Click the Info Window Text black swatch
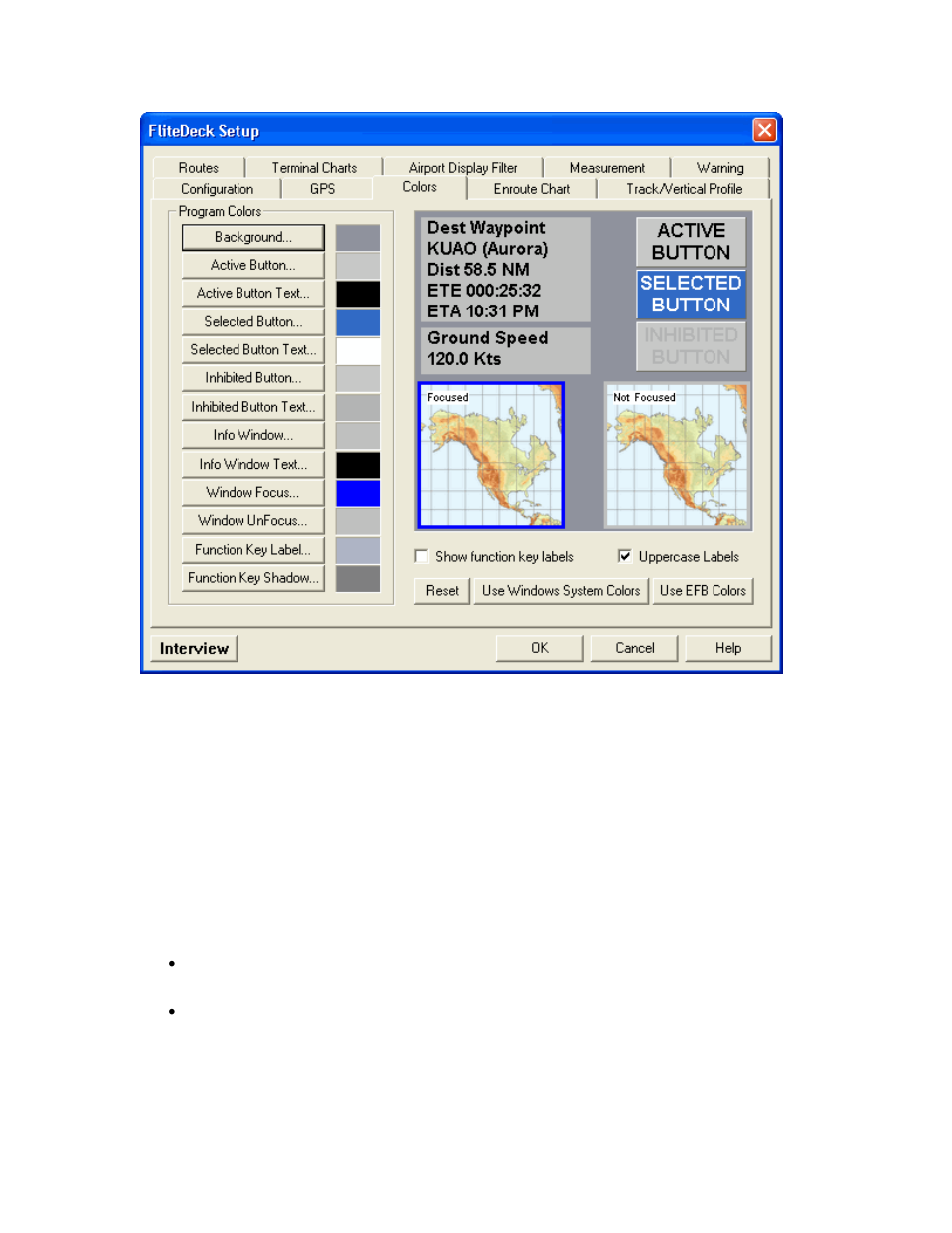The height and width of the screenshot is (1233, 952). tap(358, 465)
